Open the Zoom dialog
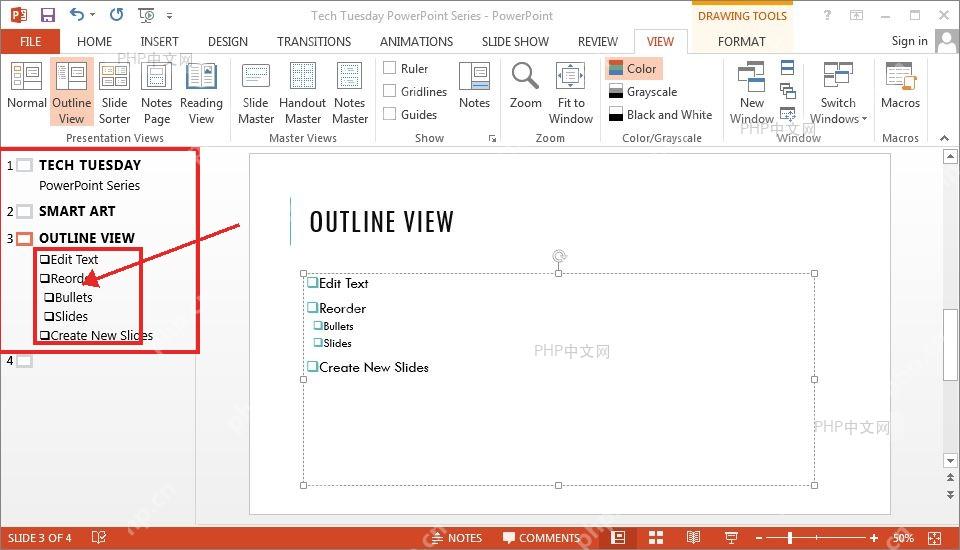 (x=525, y=86)
